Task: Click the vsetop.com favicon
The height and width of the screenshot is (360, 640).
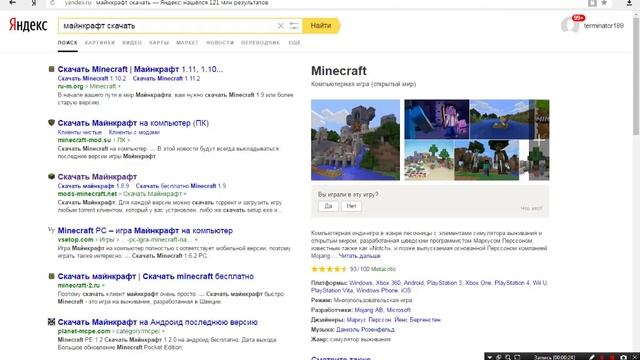Action: pyautogui.click(x=51, y=230)
